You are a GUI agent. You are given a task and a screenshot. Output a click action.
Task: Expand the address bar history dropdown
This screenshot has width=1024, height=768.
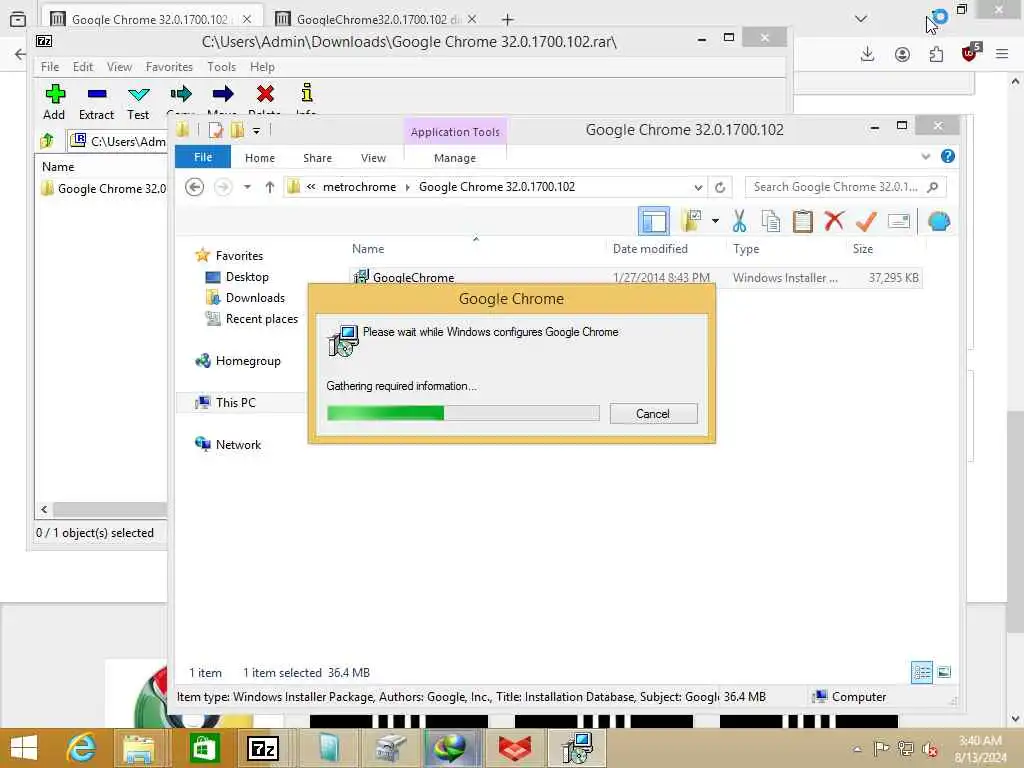pos(698,187)
